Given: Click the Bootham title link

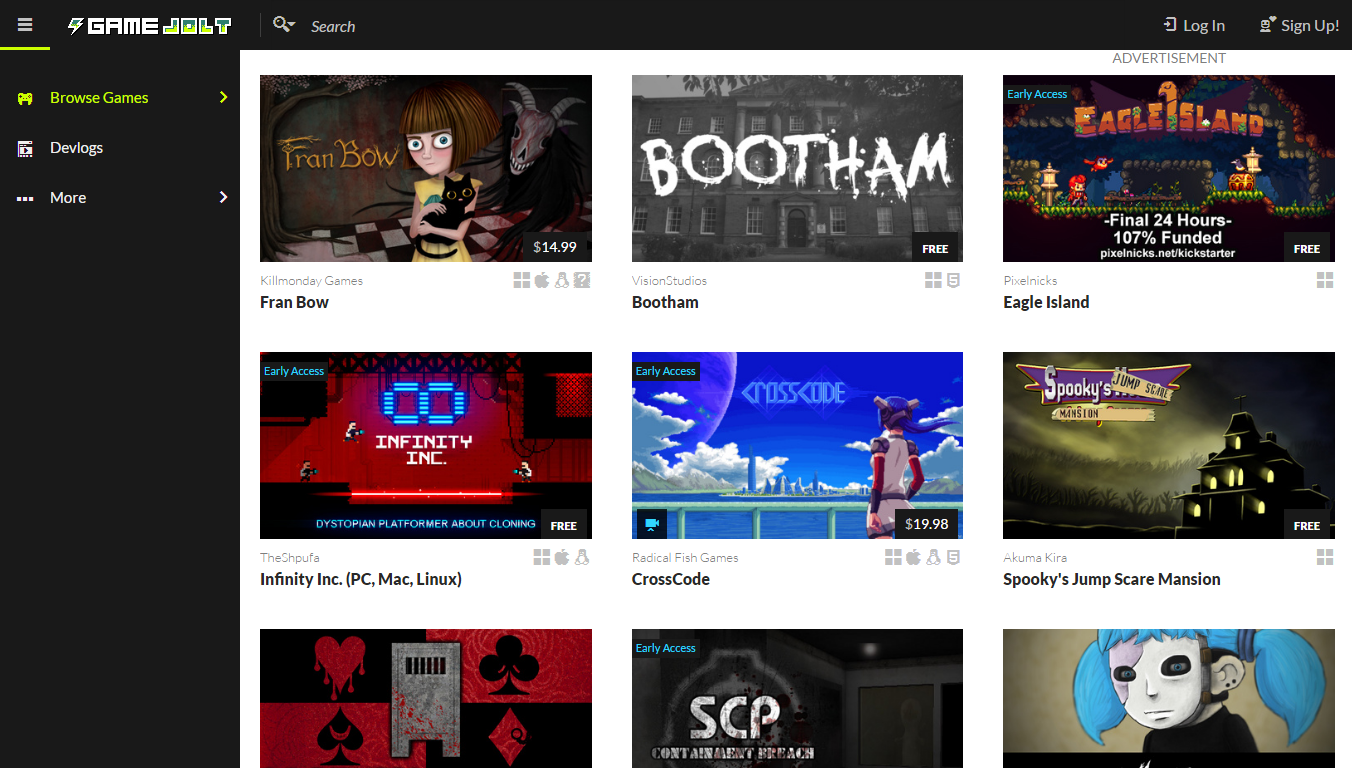Looking at the screenshot, I should click(x=665, y=302).
